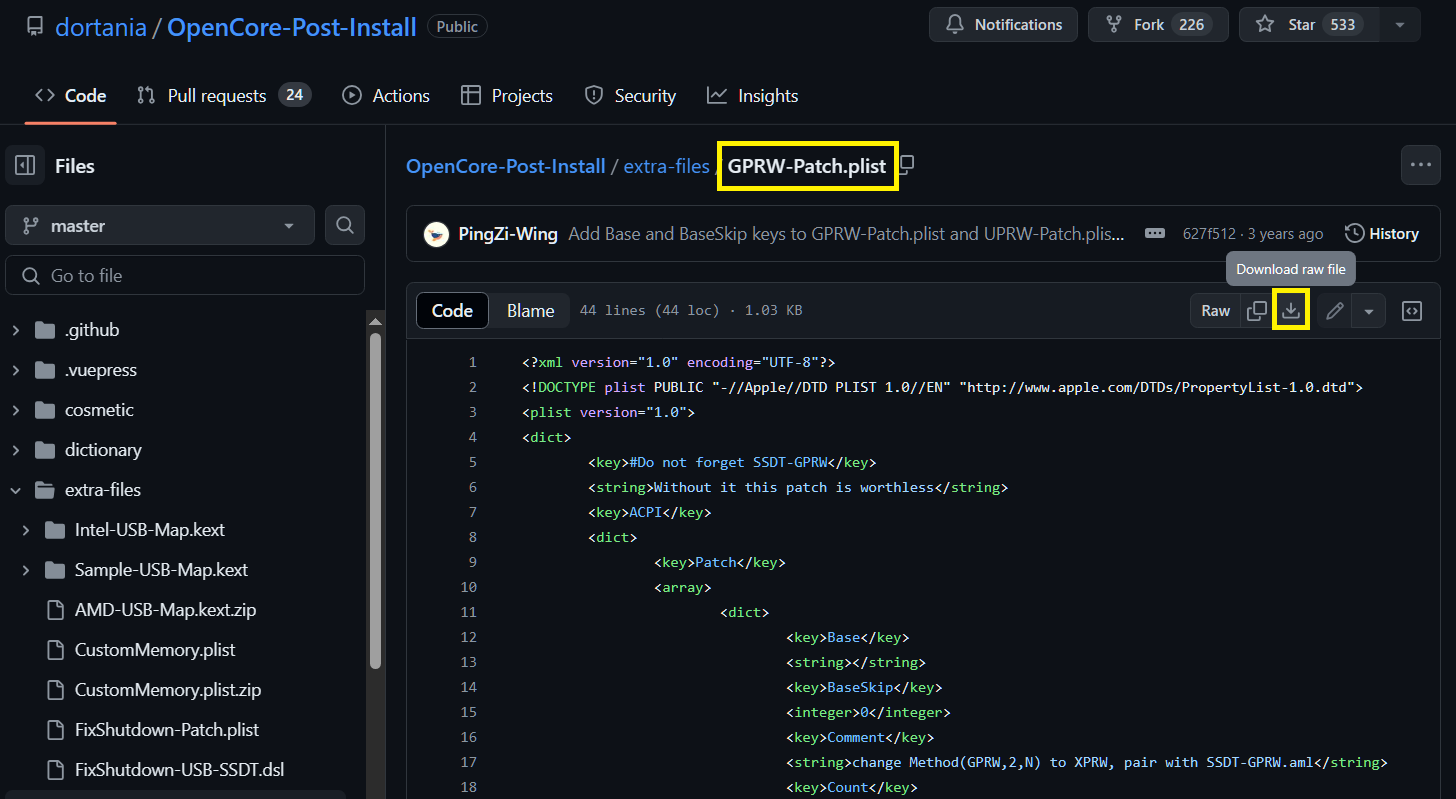Edit this file pencil icon

1334,311
